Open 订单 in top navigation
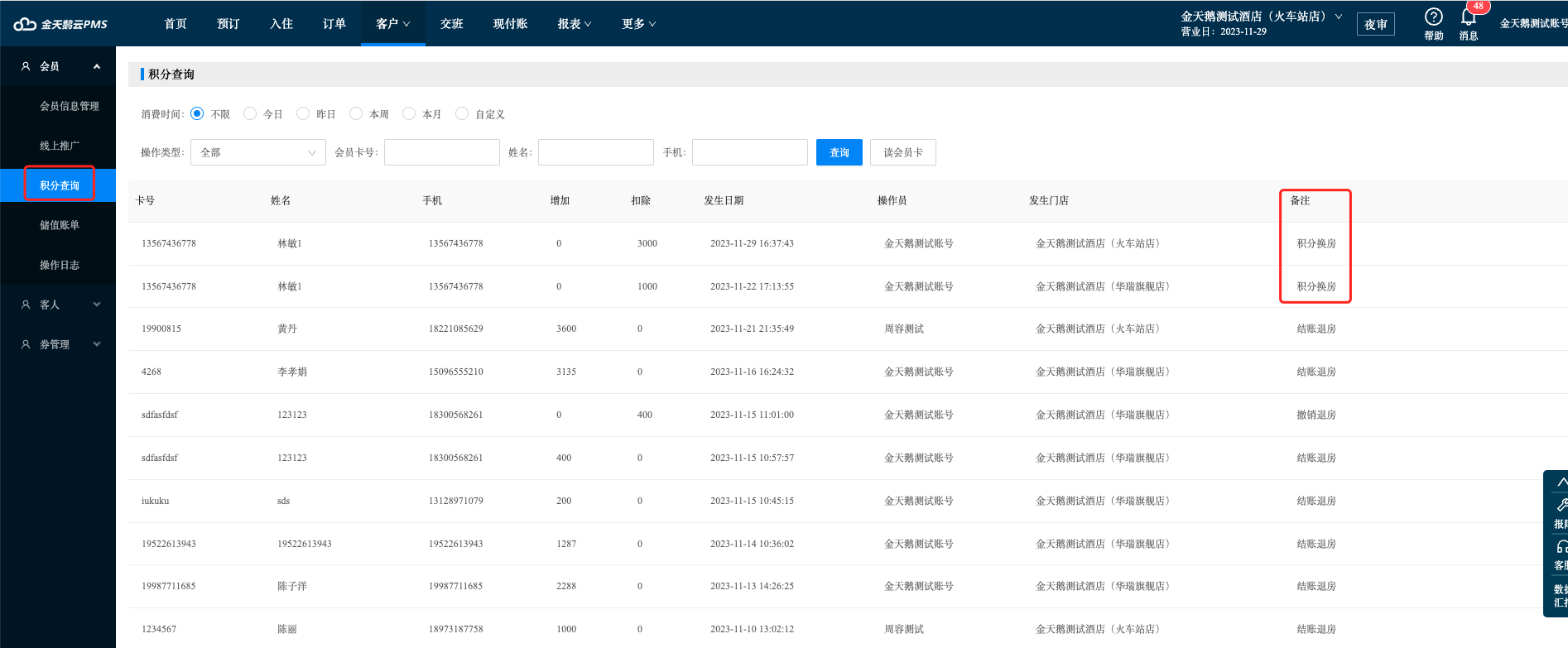Viewport: 1568px width, 648px height. click(x=334, y=24)
